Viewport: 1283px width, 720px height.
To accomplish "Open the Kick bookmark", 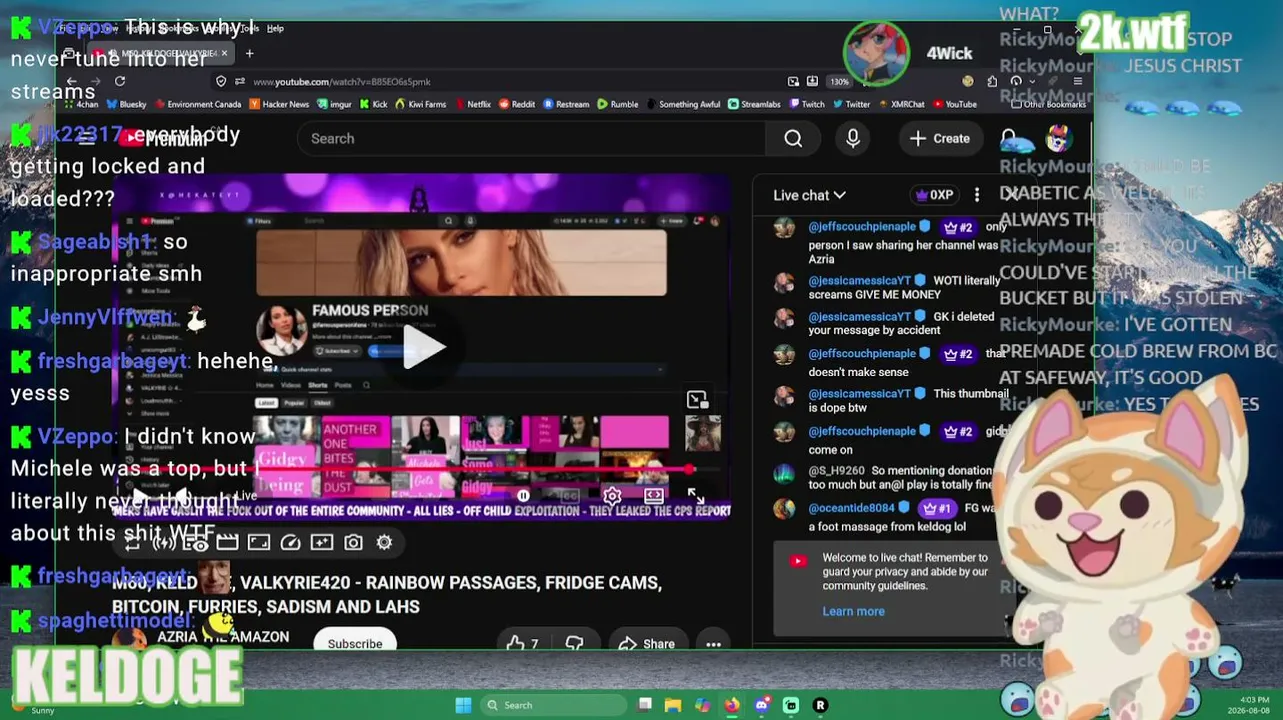I will point(373,104).
